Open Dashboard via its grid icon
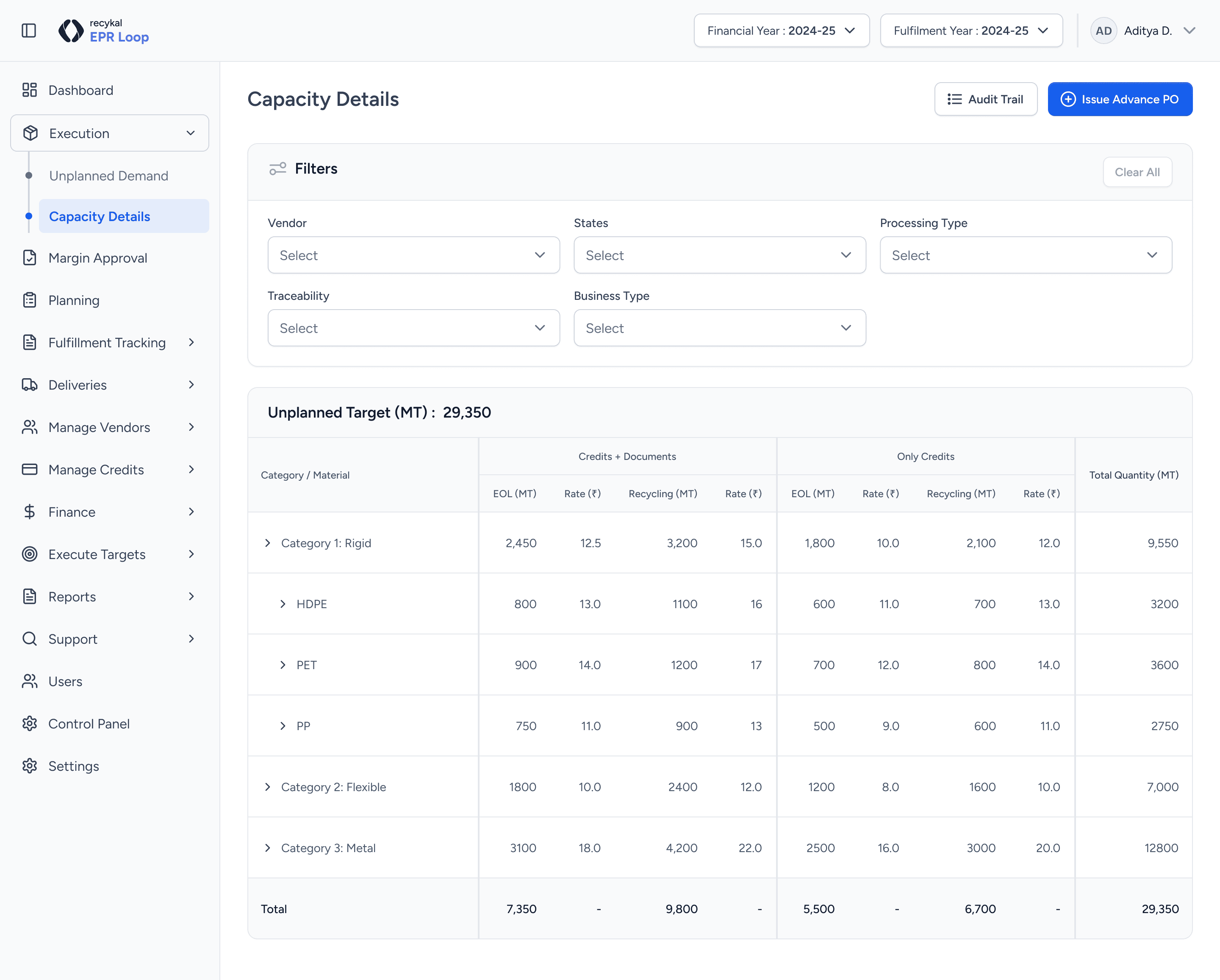This screenshot has width=1220, height=980. coord(29,90)
